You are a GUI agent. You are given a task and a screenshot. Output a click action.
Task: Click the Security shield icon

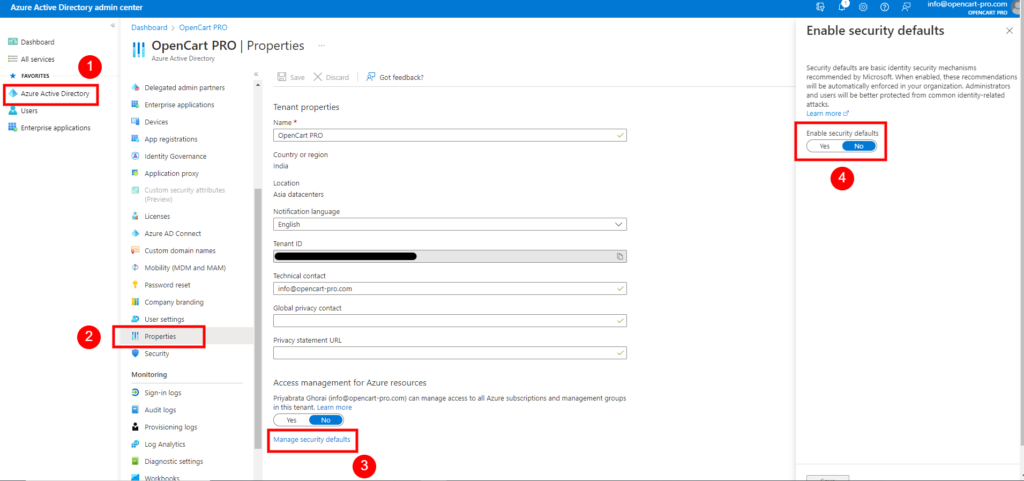pos(136,353)
